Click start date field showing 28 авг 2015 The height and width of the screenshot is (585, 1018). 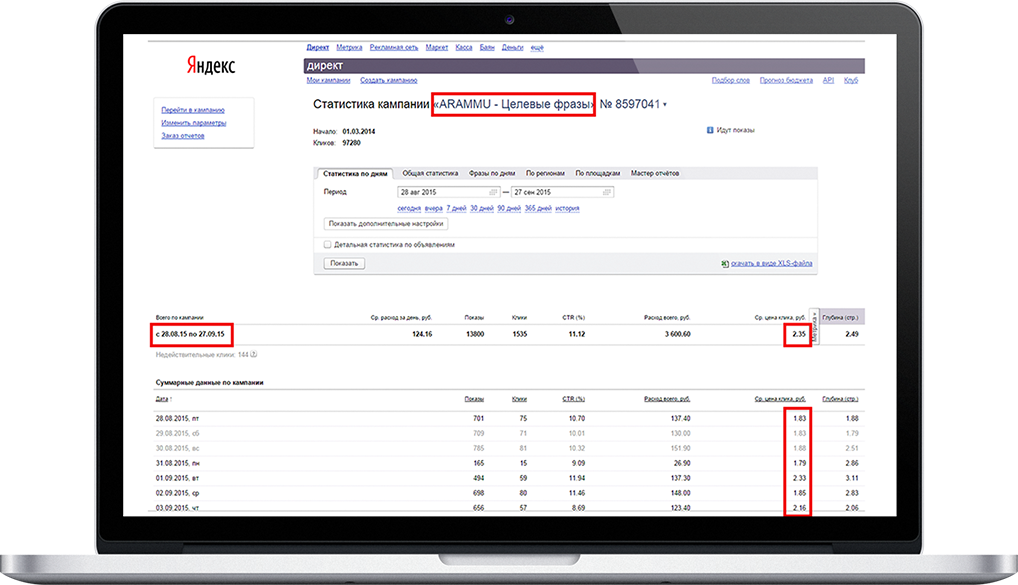point(448,192)
